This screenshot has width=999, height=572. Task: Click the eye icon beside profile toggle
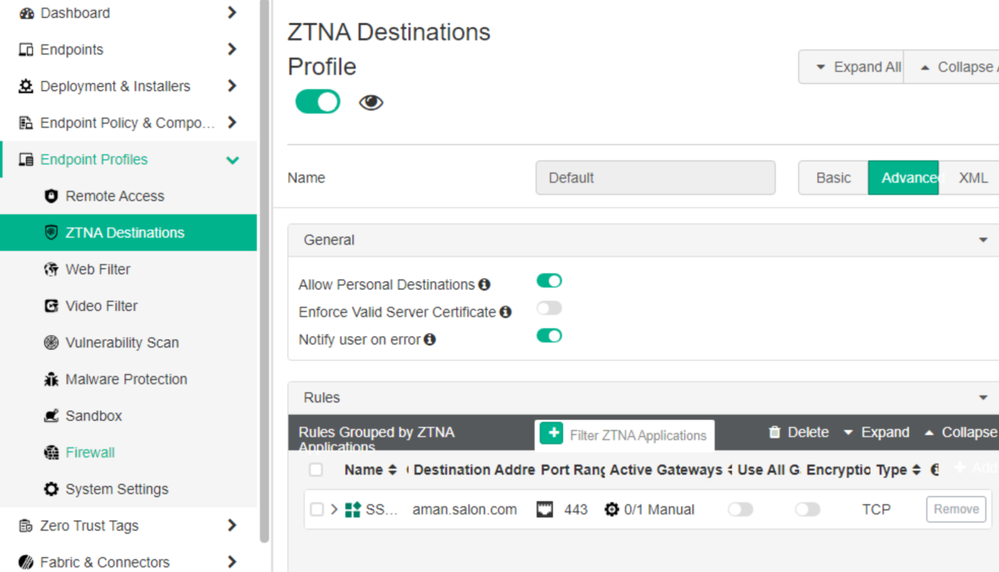[371, 102]
